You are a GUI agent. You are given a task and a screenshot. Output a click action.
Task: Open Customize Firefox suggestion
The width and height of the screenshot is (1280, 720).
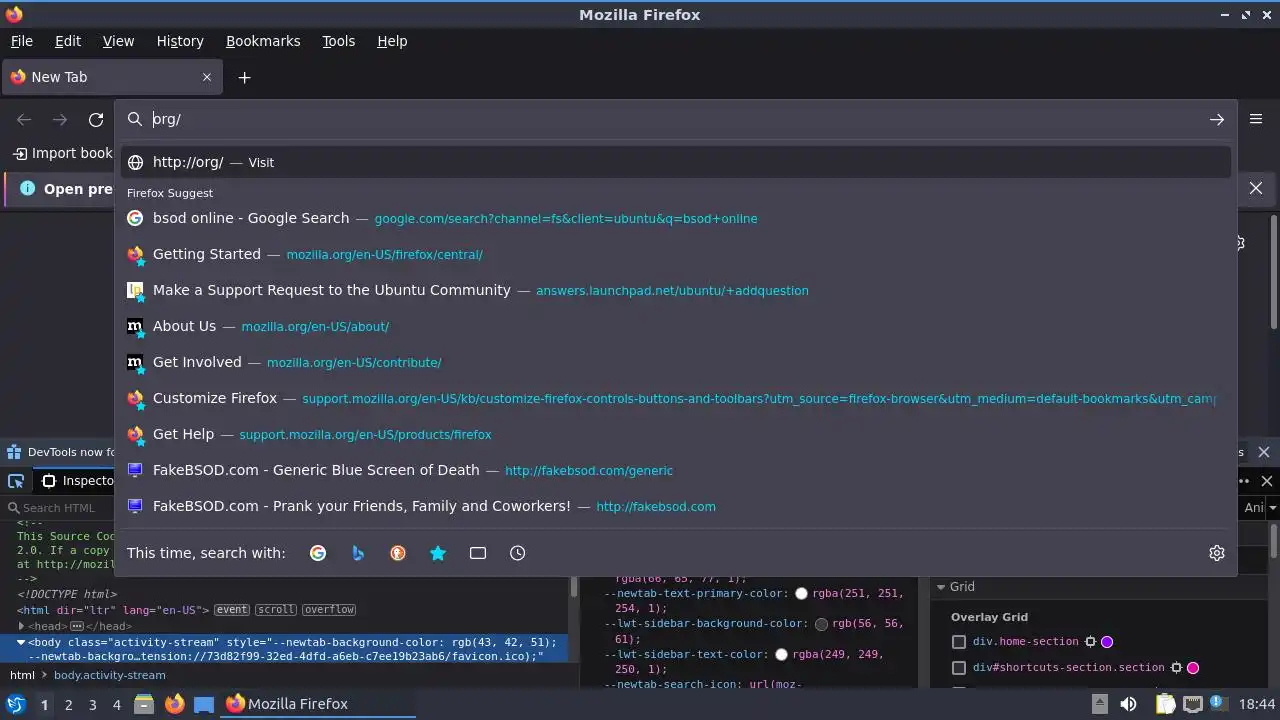point(676,398)
